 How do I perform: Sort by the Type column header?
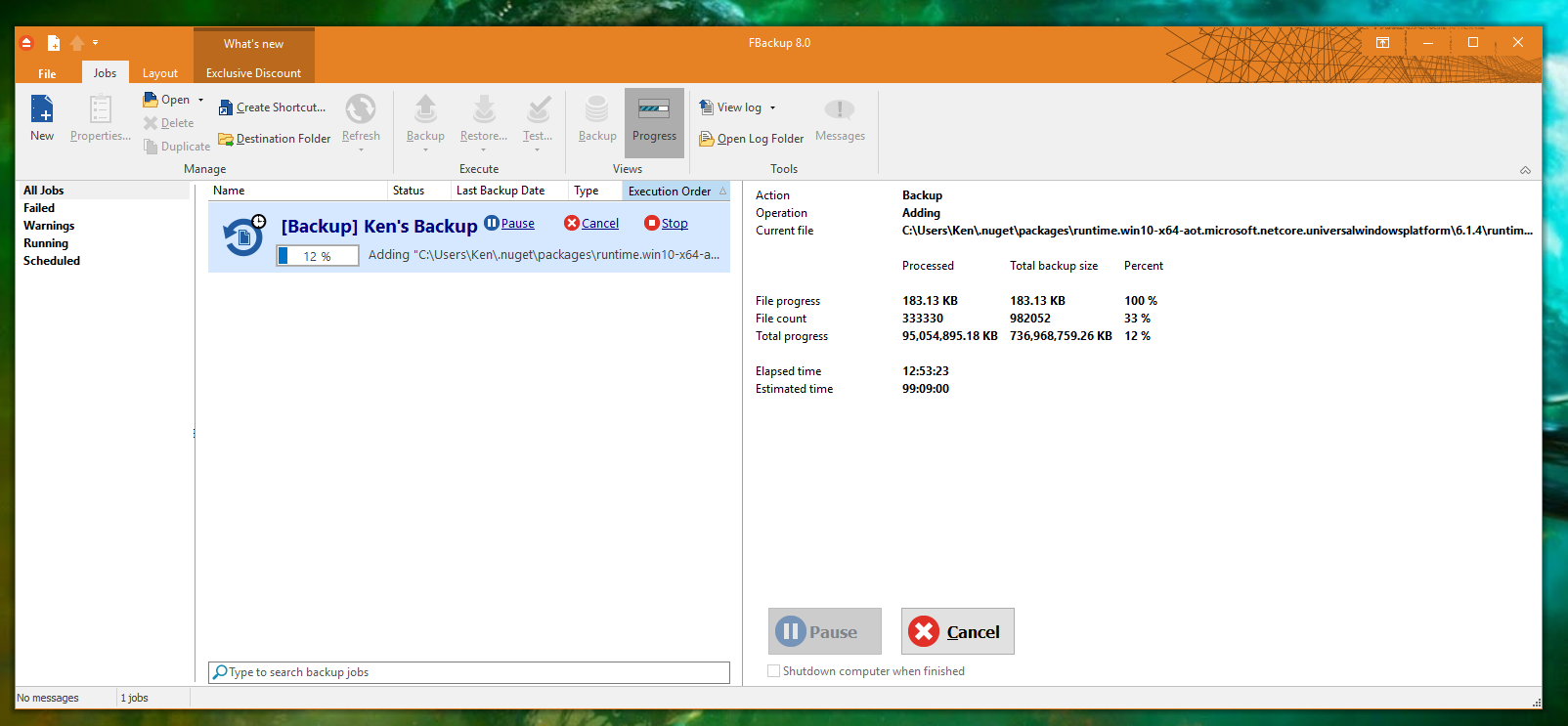594,191
